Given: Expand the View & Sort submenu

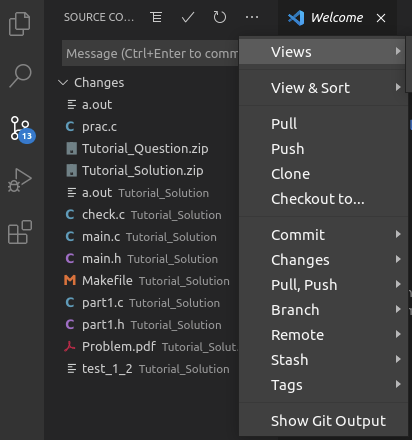Looking at the screenshot, I should [323, 88].
